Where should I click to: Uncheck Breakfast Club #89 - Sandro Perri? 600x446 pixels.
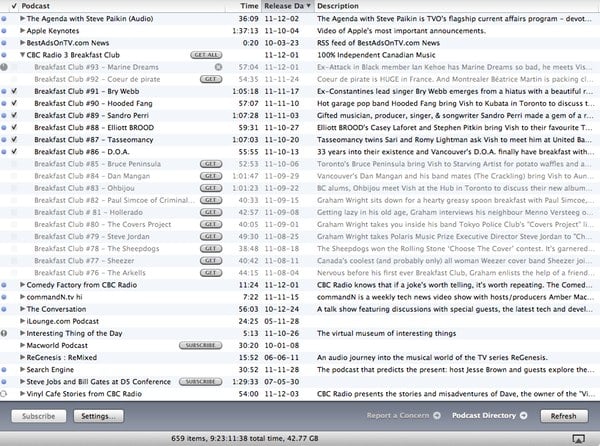14,115
